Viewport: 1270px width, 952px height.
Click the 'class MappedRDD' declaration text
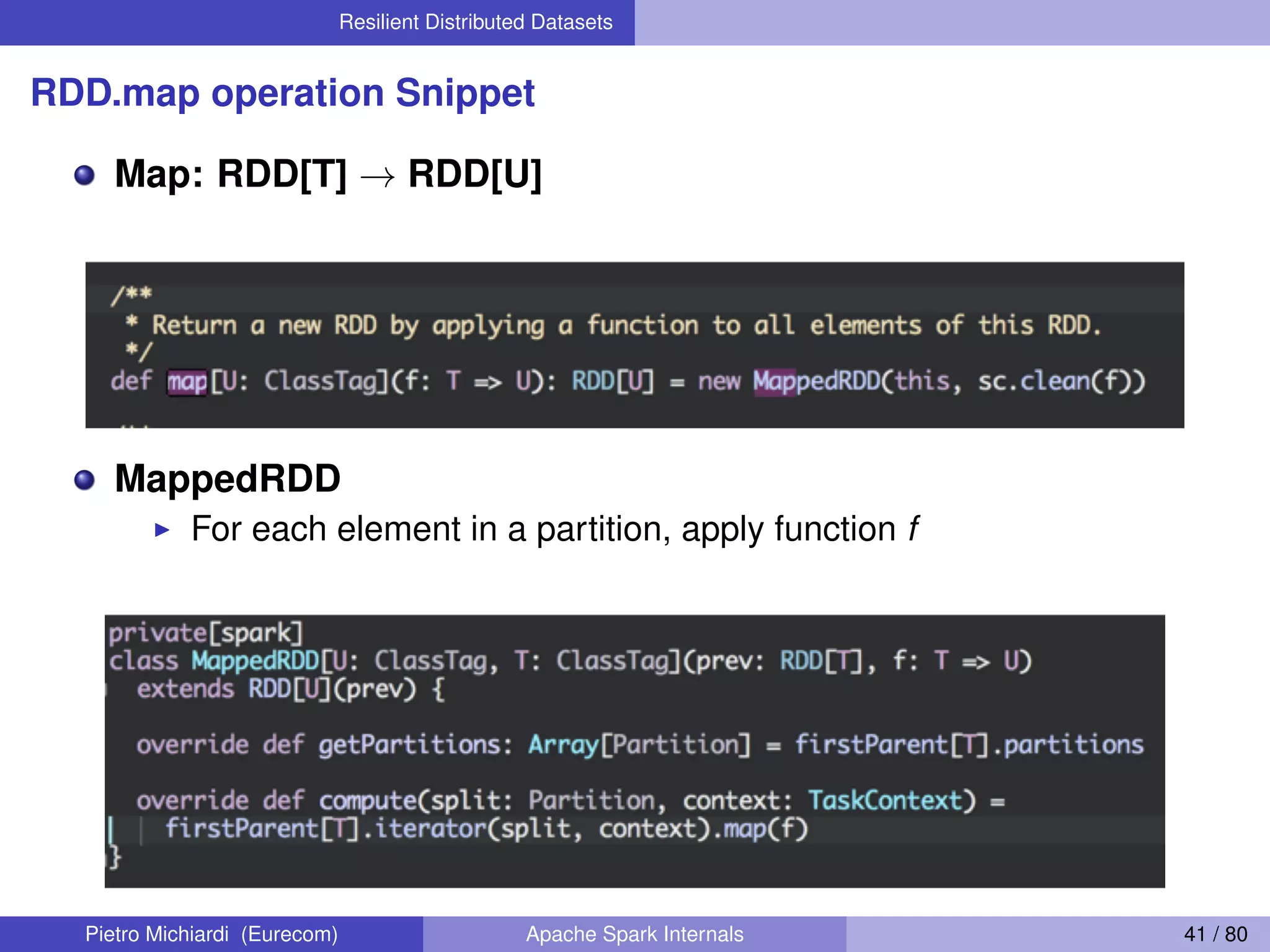click(x=214, y=661)
